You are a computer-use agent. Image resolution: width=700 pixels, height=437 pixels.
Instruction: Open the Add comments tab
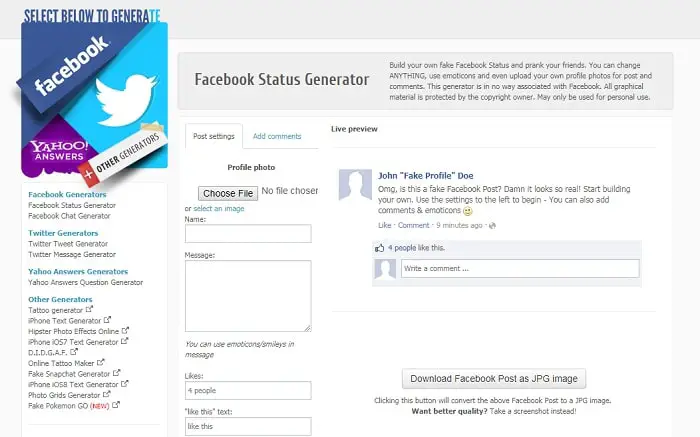(277, 136)
